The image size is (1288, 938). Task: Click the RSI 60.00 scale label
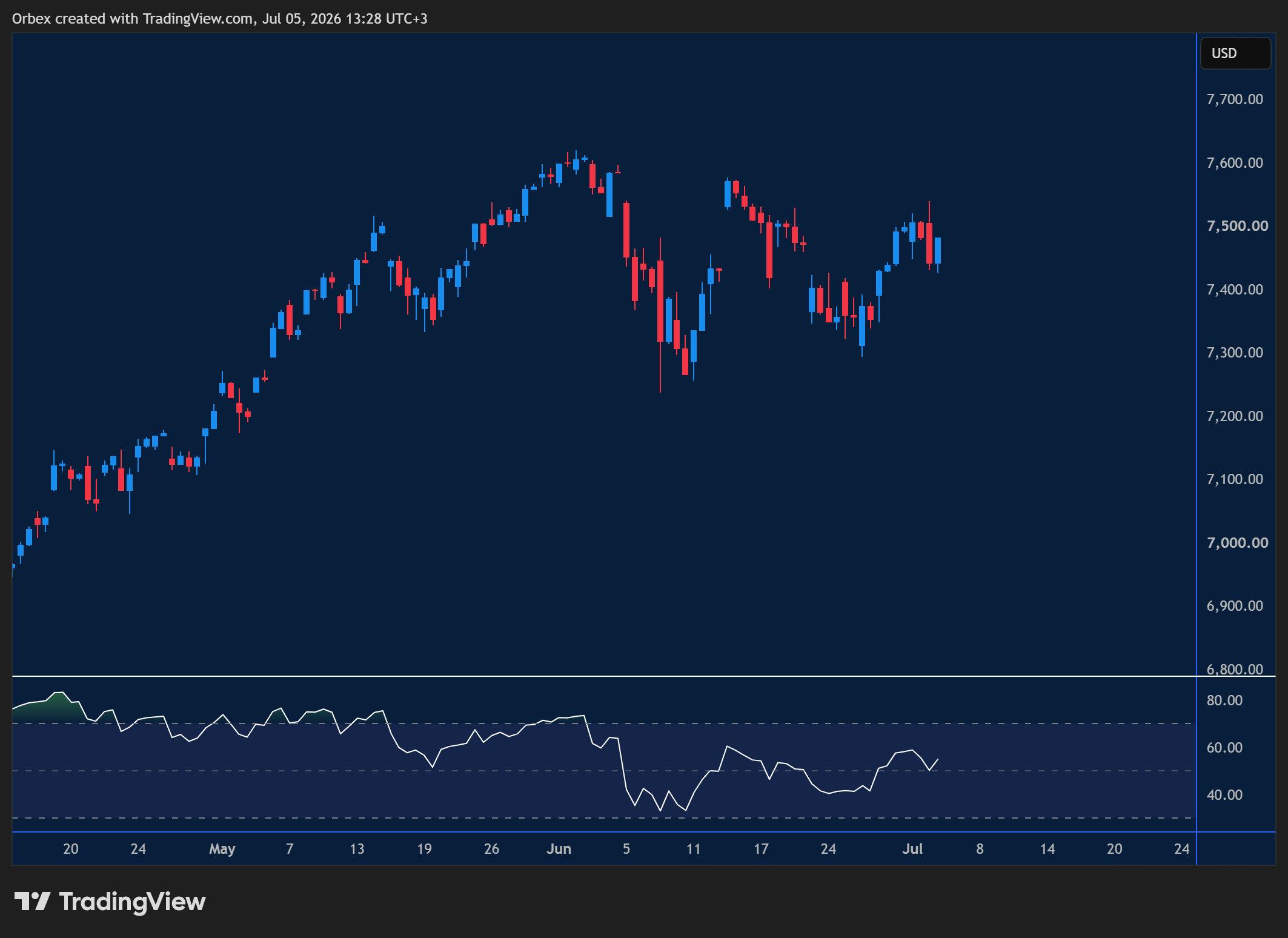[1224, 748]
